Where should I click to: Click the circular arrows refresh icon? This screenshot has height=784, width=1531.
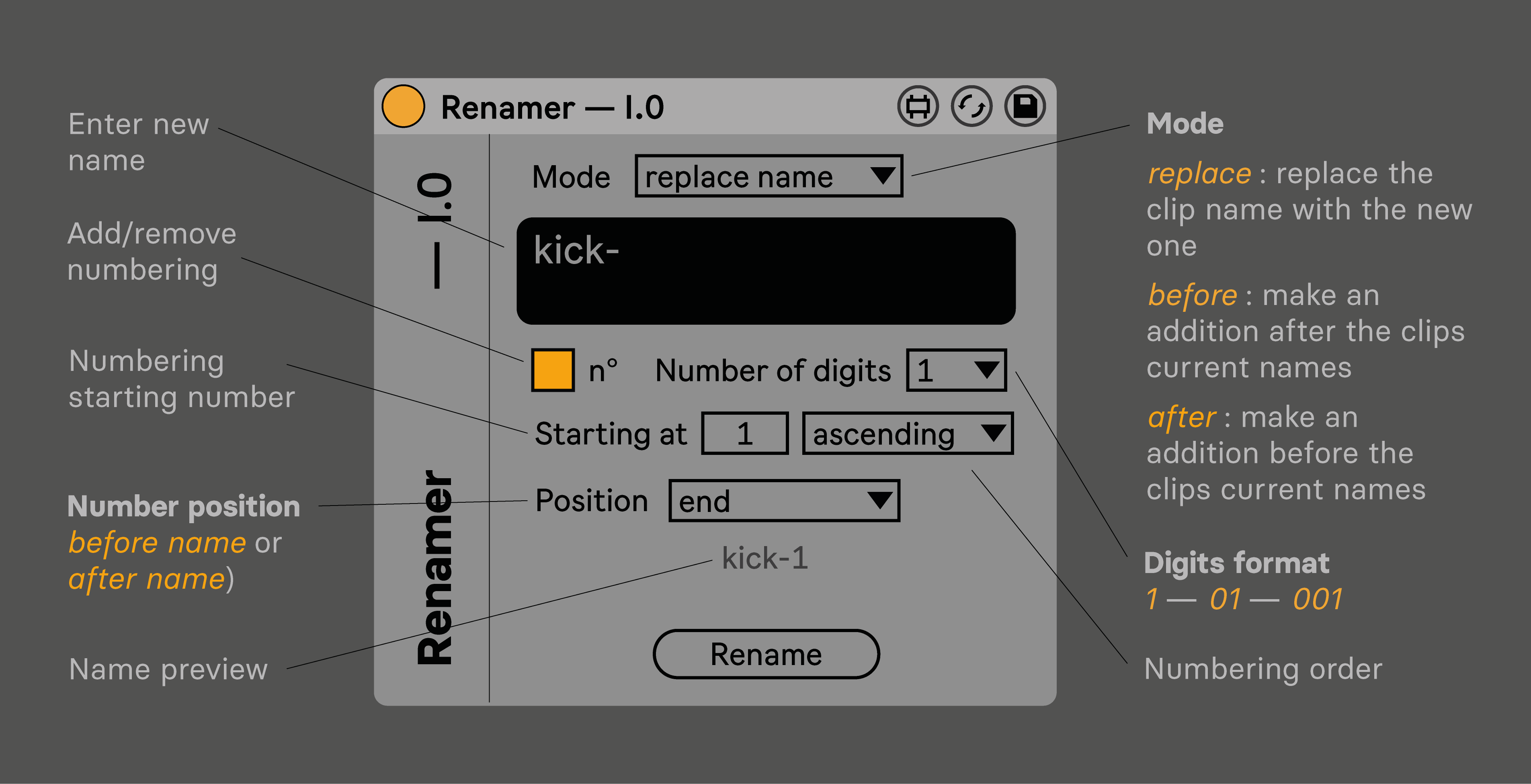tap(971, 107)
